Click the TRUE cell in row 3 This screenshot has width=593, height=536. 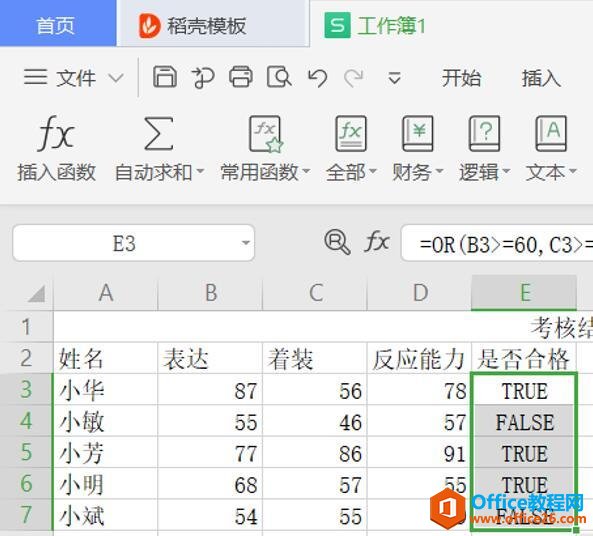click(x=524, y=390)
